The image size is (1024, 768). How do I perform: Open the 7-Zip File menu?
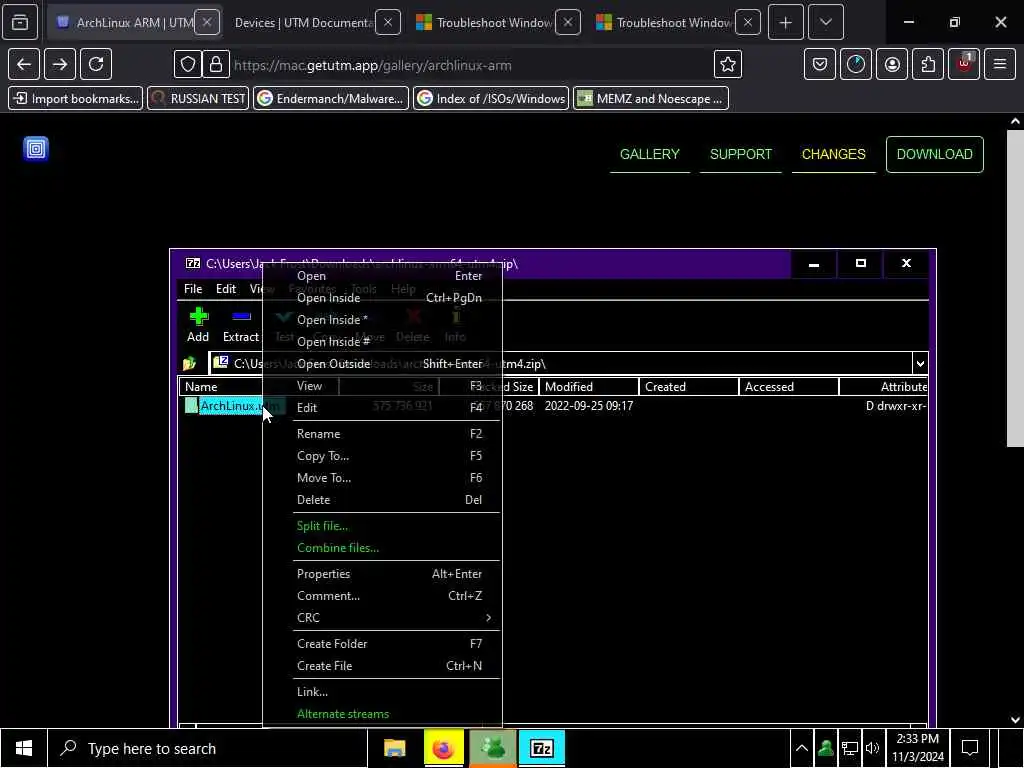193,289
